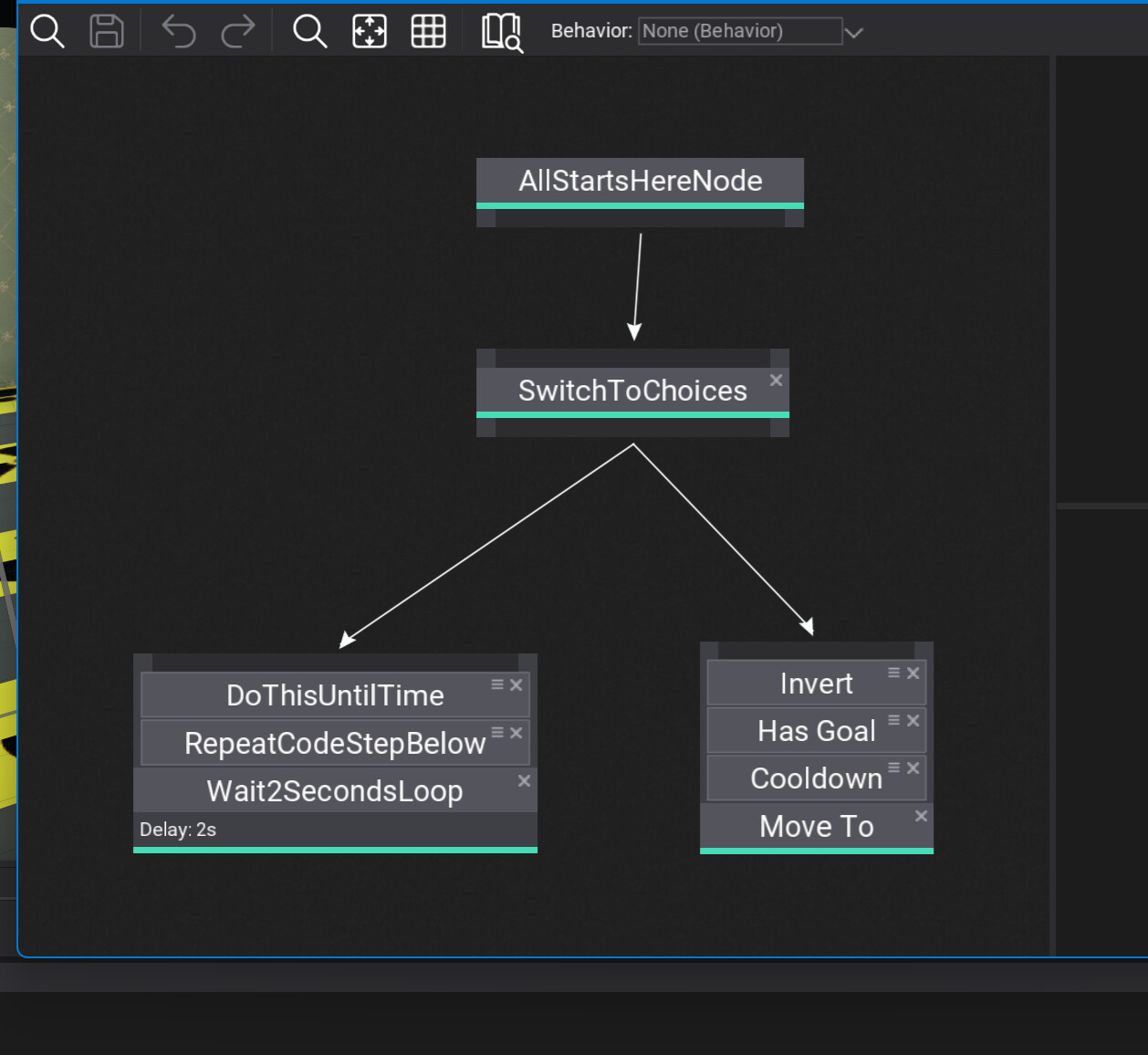The height and width of the screenshot is (1055, 1148).
Task: Click the Redo arrow icon
Action: tap(238, 31)
